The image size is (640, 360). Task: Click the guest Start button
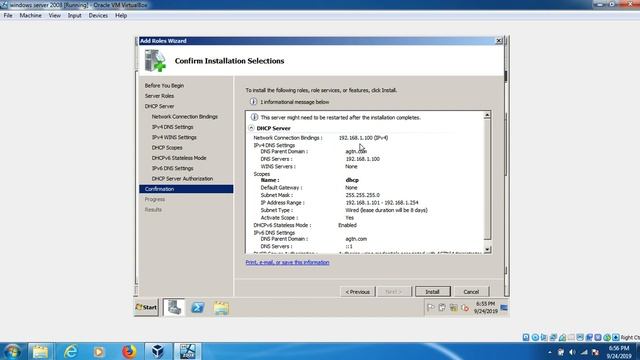[x=147, y=307]
